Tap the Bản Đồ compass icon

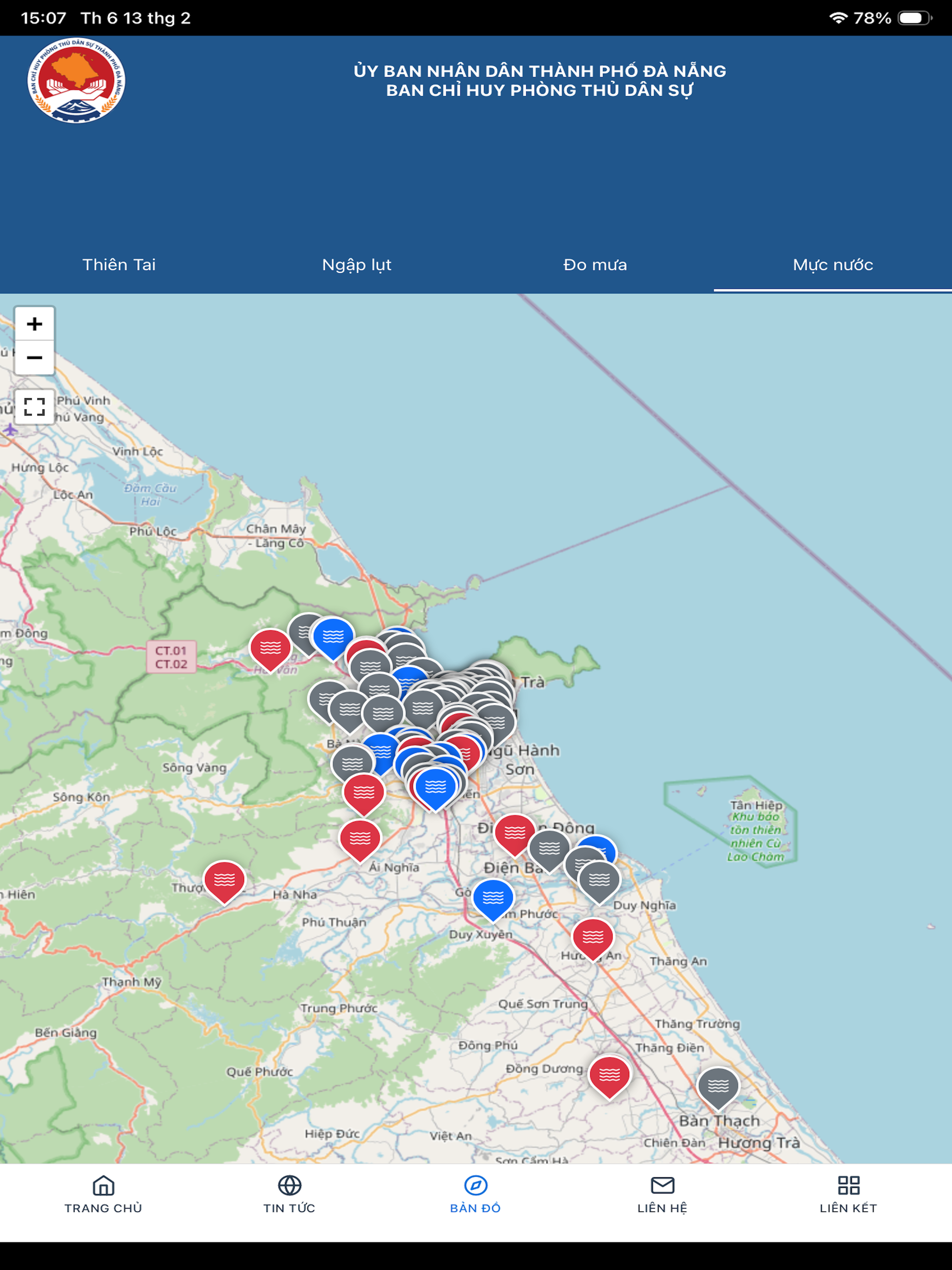tap(476, 1185)
